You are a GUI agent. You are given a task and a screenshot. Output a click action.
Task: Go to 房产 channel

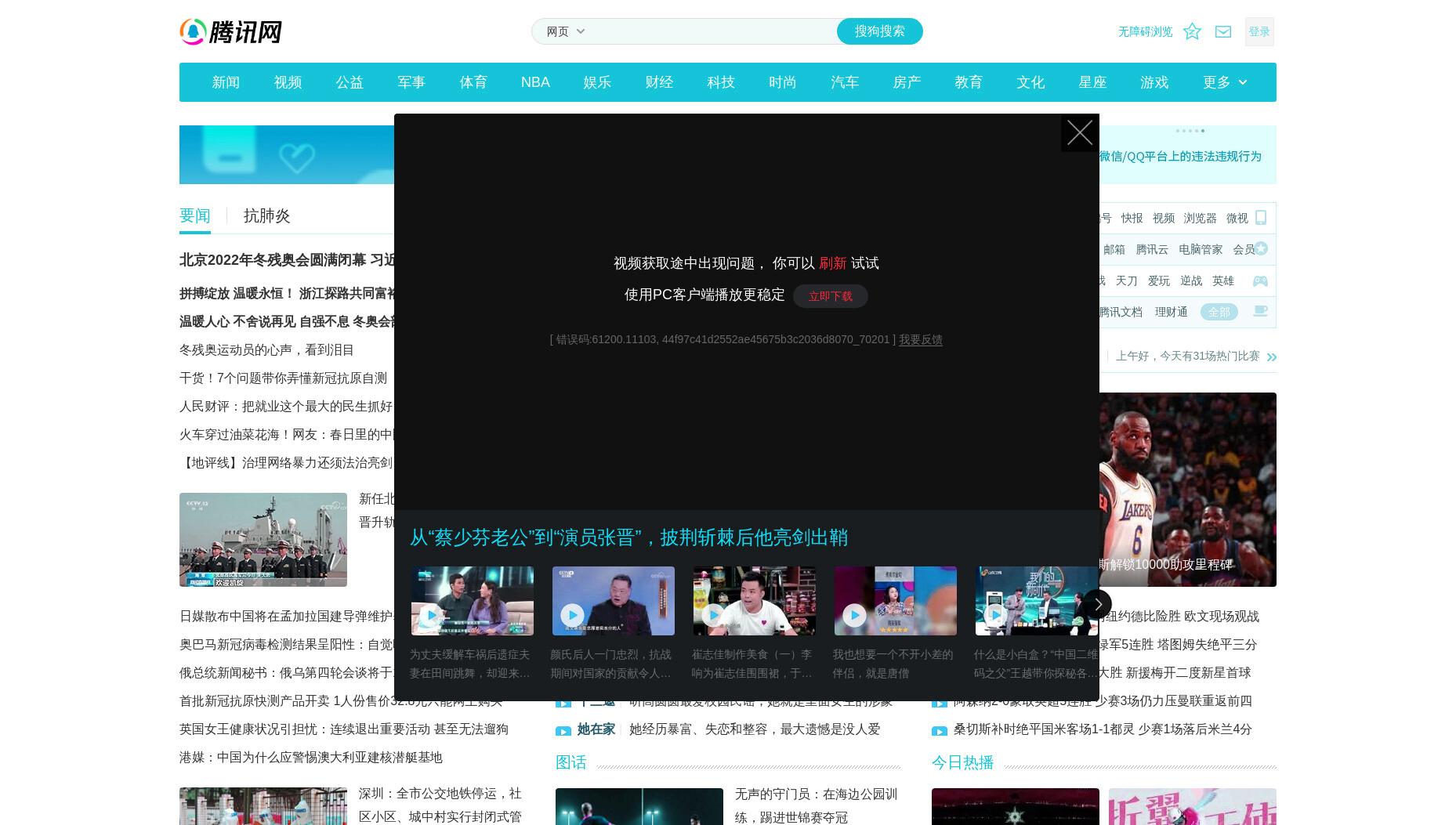click(907, 82)
